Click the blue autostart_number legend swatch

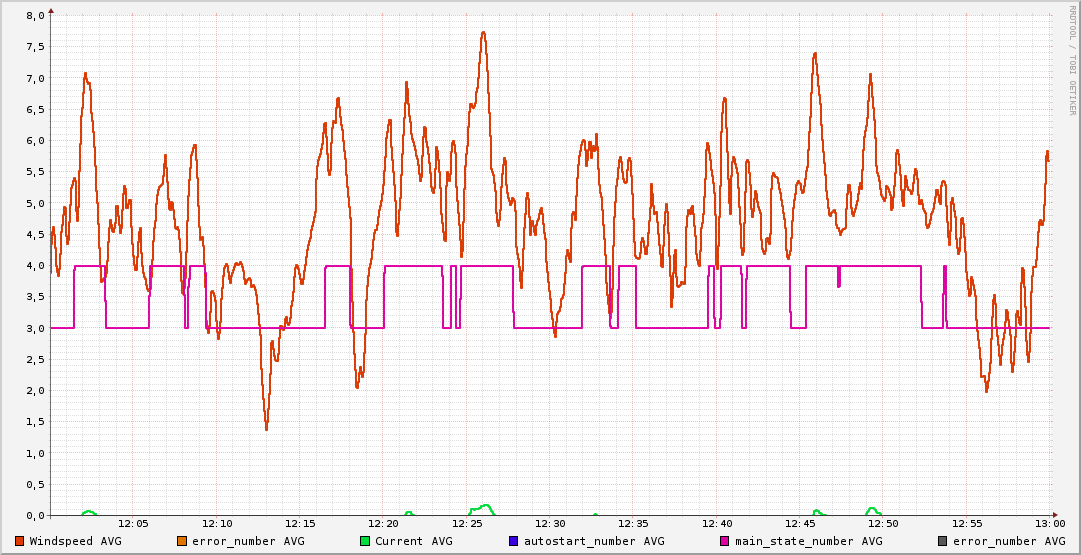514,541
